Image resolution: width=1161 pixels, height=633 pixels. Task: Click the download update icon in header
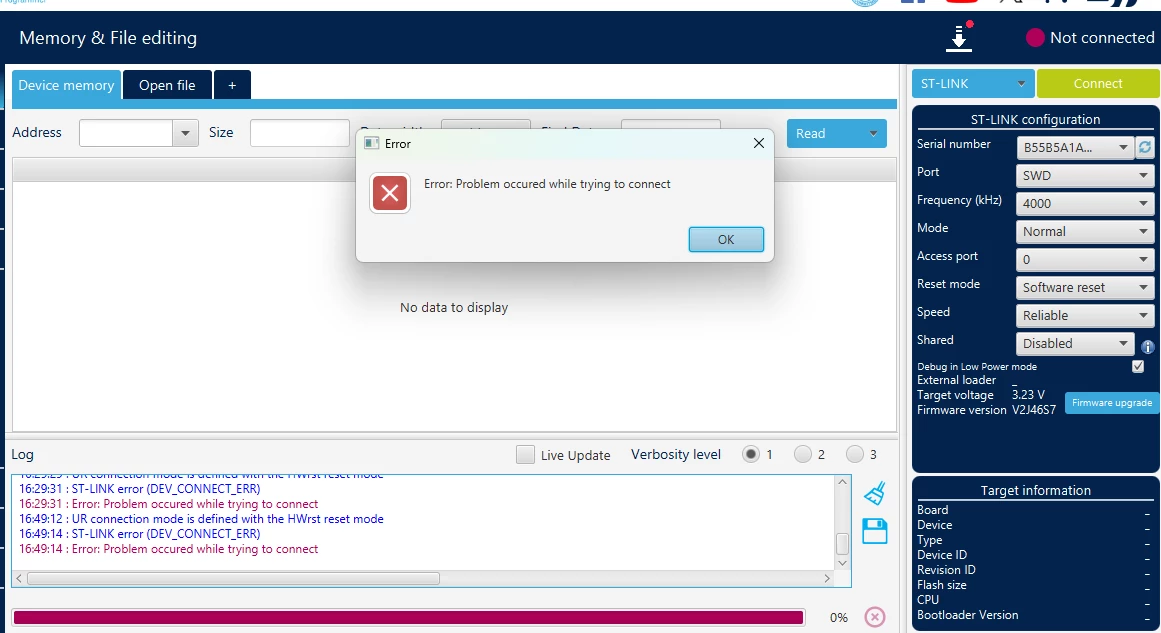click(959, 38)
